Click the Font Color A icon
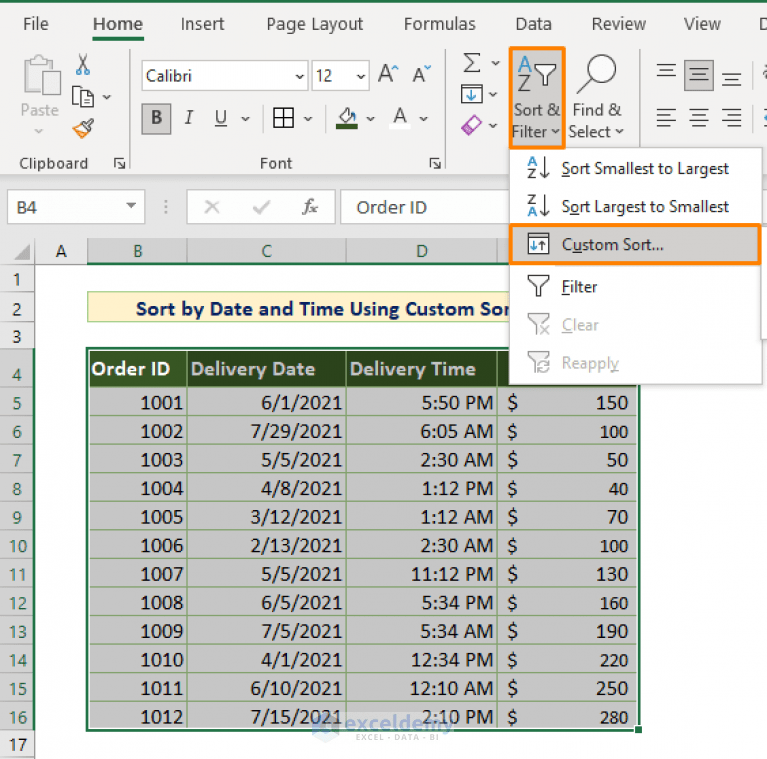 coord(400,118)
